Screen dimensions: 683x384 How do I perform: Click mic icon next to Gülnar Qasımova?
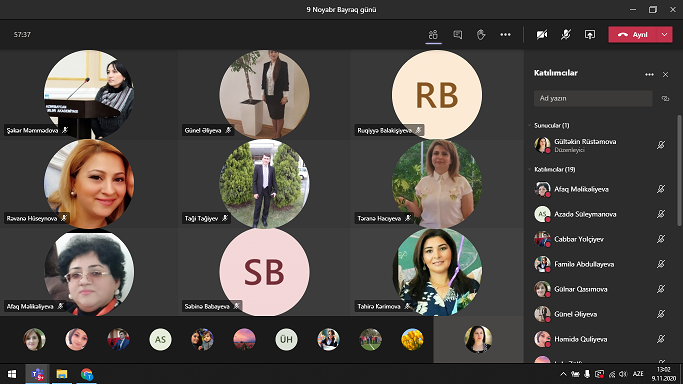(661, 289)
